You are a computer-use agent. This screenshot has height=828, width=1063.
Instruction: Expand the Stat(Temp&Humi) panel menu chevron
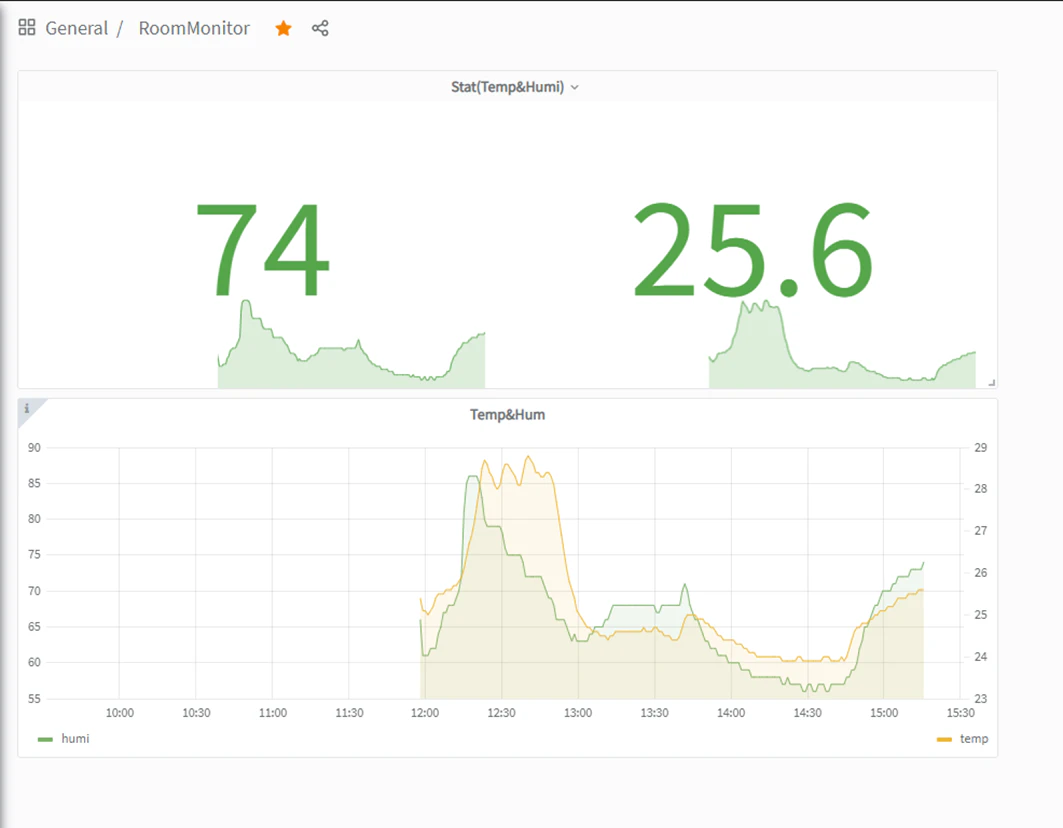575,87
